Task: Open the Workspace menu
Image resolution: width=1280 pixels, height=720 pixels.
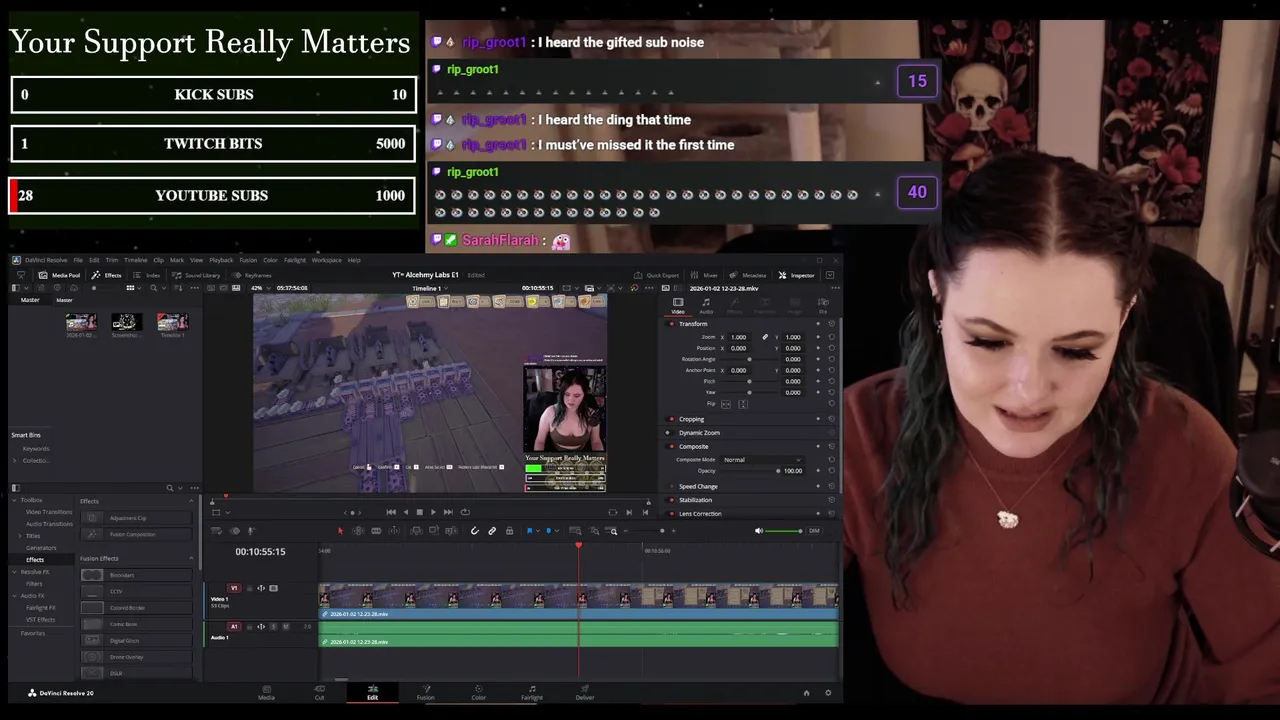Action: pyautogui.click(x=326, y=260)
